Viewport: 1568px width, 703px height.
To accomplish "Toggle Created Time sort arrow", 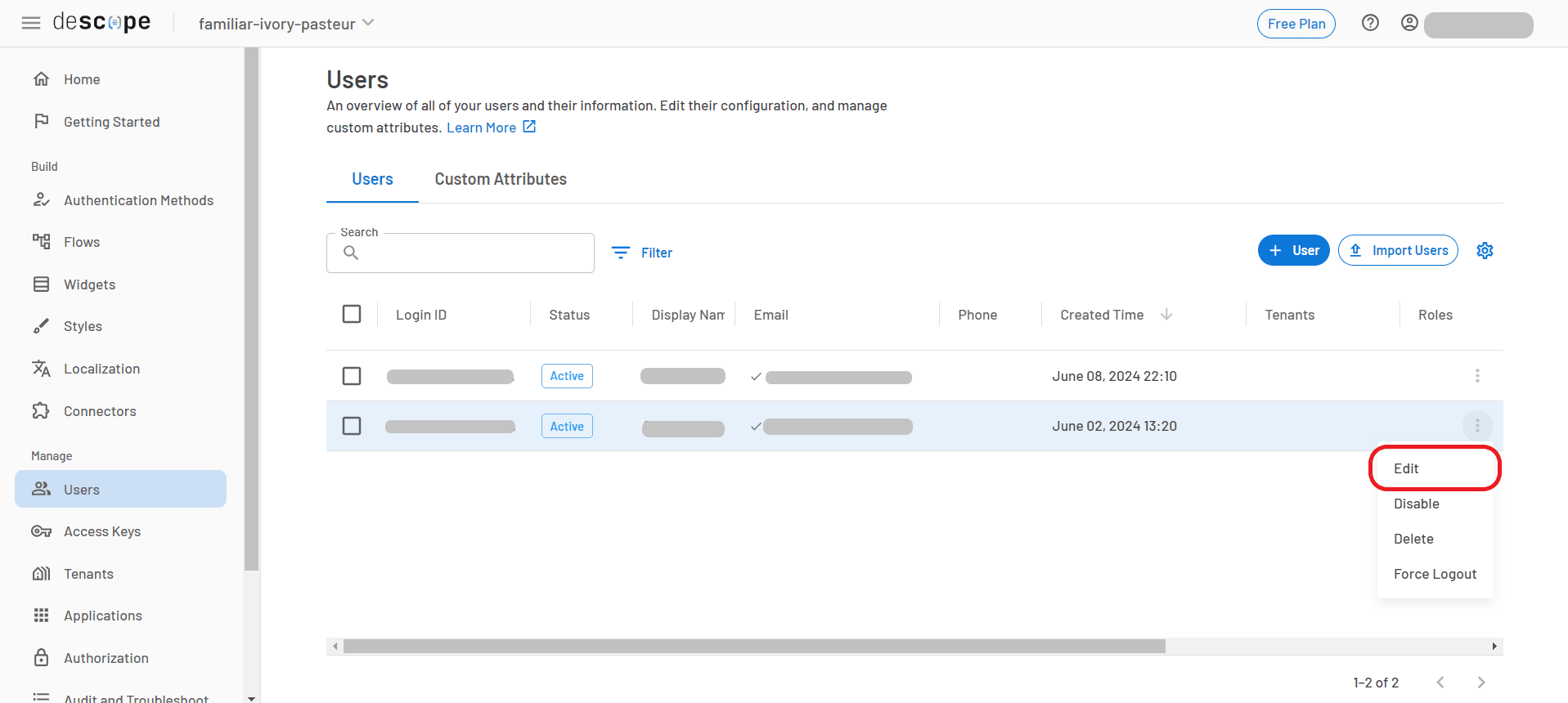I will click(x=1166, y=315).
